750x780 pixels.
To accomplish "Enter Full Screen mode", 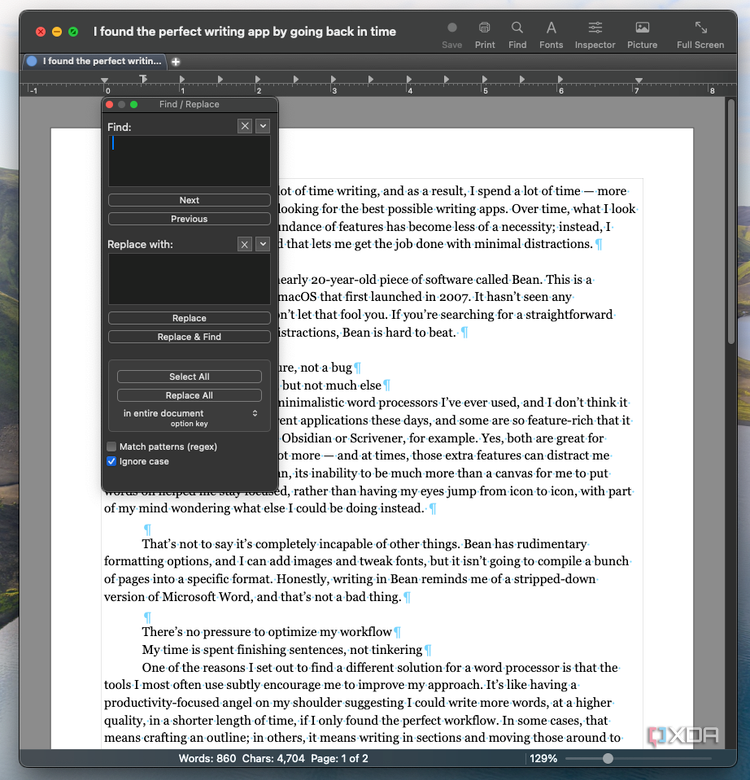I will coord(700,35).
